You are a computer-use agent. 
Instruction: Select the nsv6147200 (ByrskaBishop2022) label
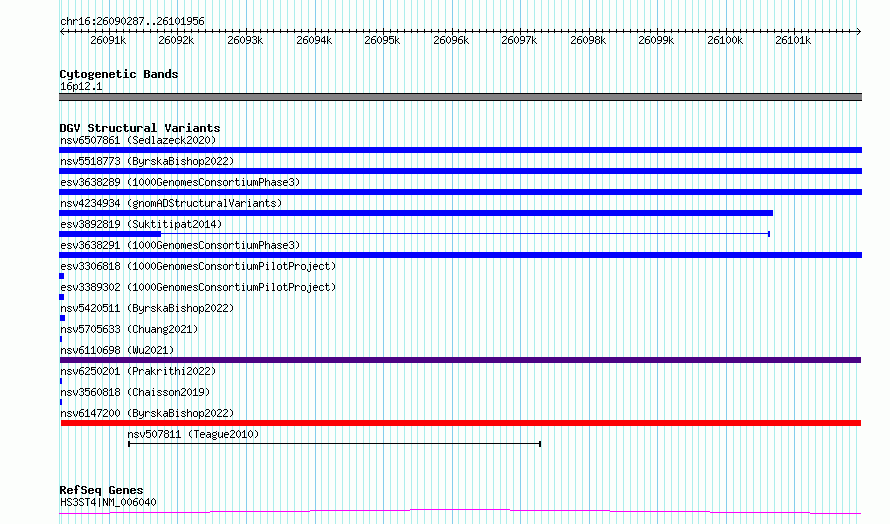tap(147, 413)
